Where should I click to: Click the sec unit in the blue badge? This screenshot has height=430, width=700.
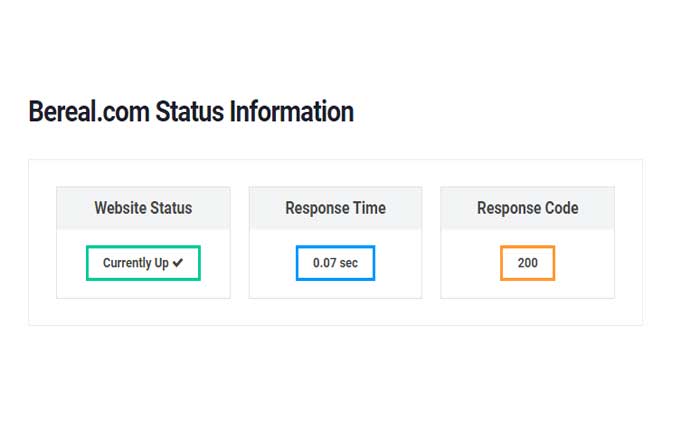click(349, 263)
